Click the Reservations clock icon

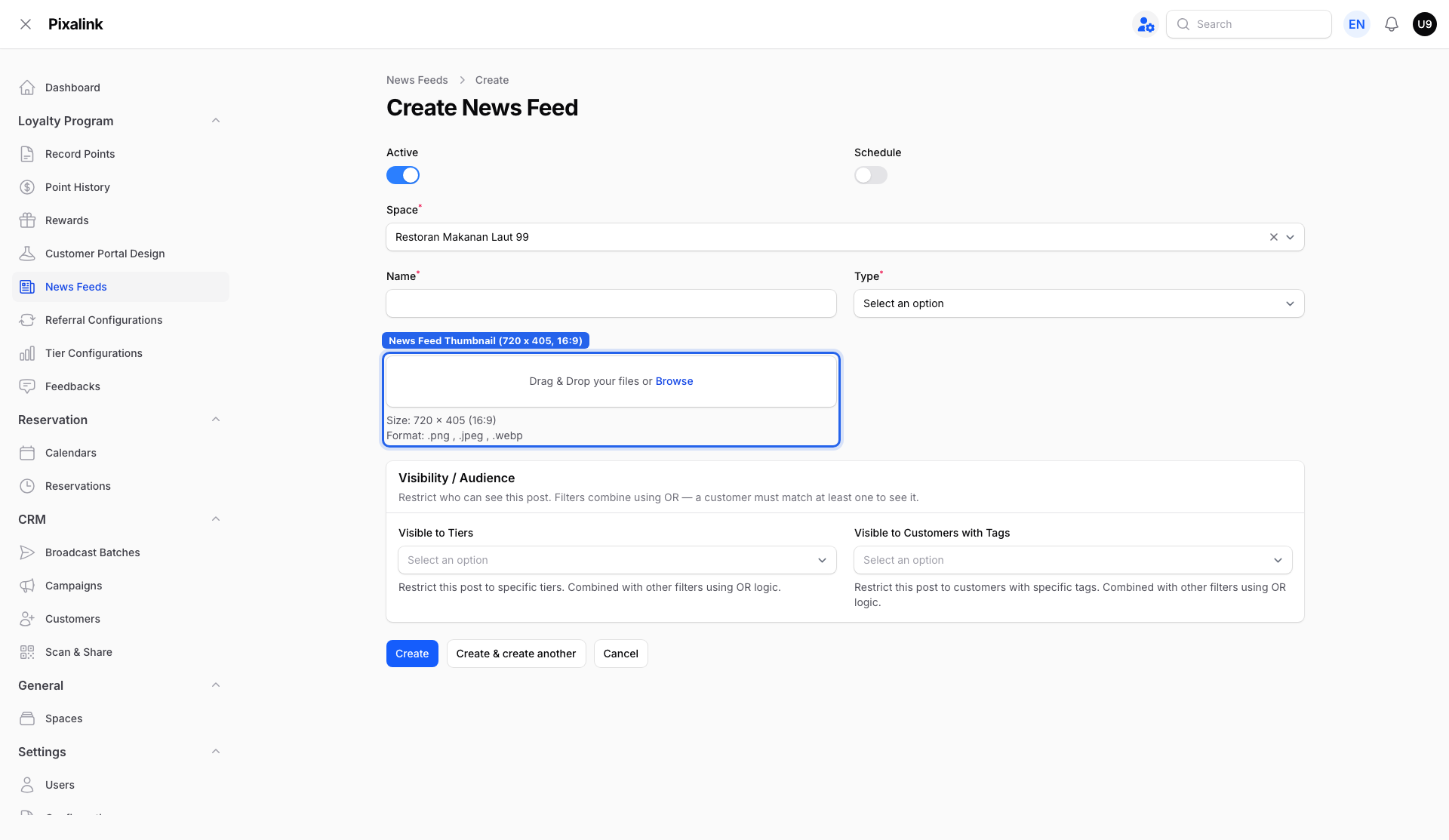tap(27, 486)
